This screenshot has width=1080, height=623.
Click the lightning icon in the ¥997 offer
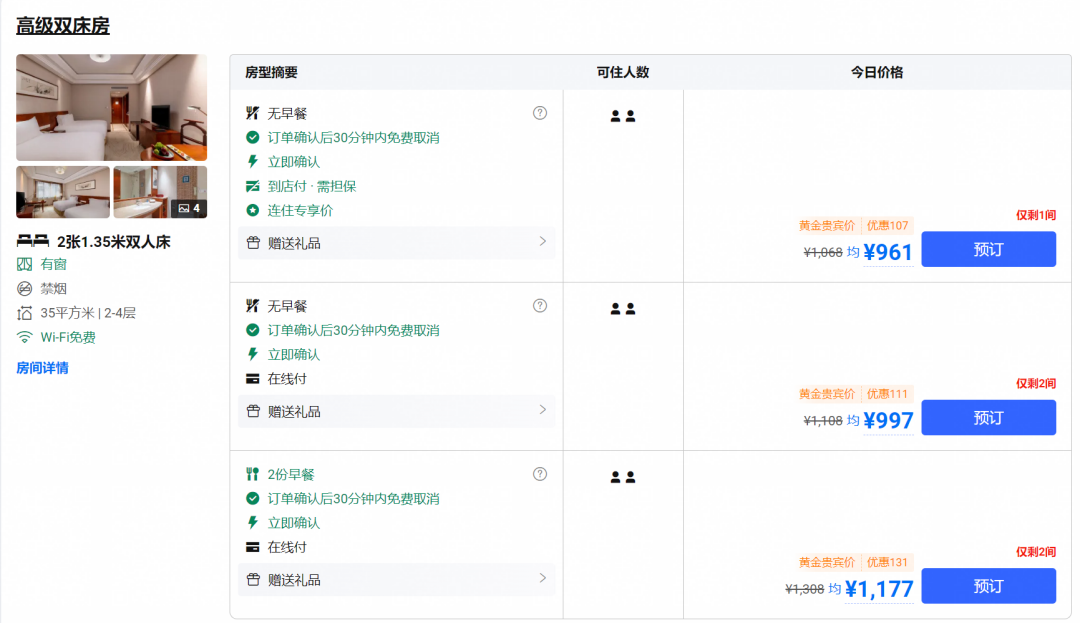(x=253, y=354)
